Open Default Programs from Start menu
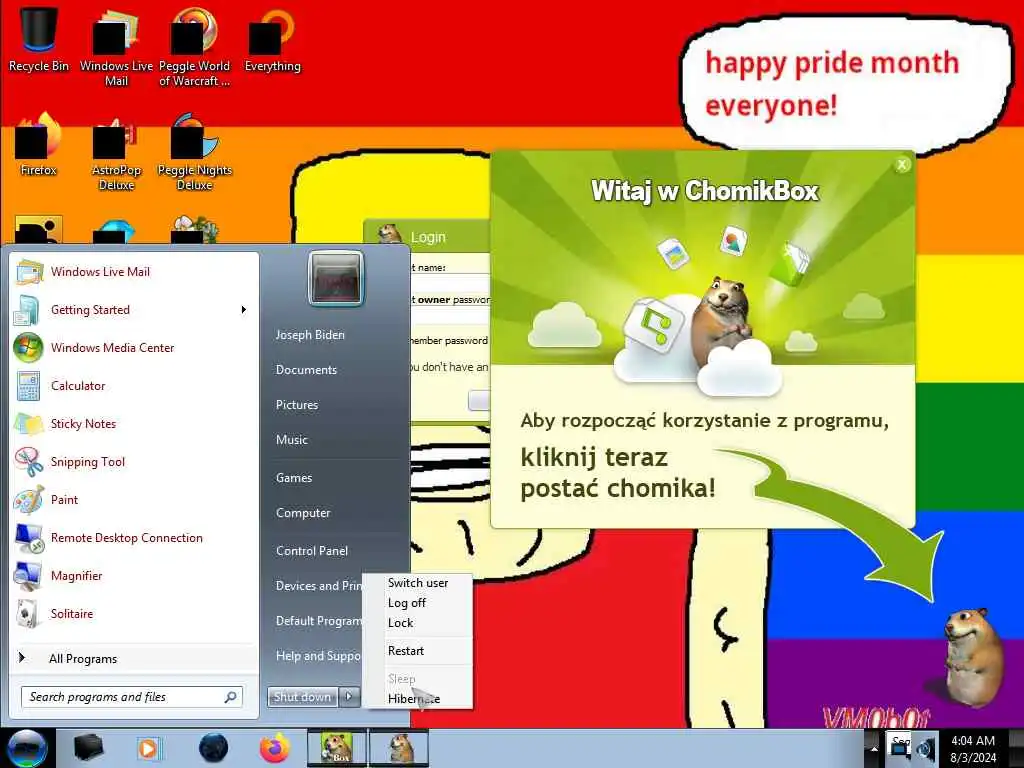 [319, 620]
